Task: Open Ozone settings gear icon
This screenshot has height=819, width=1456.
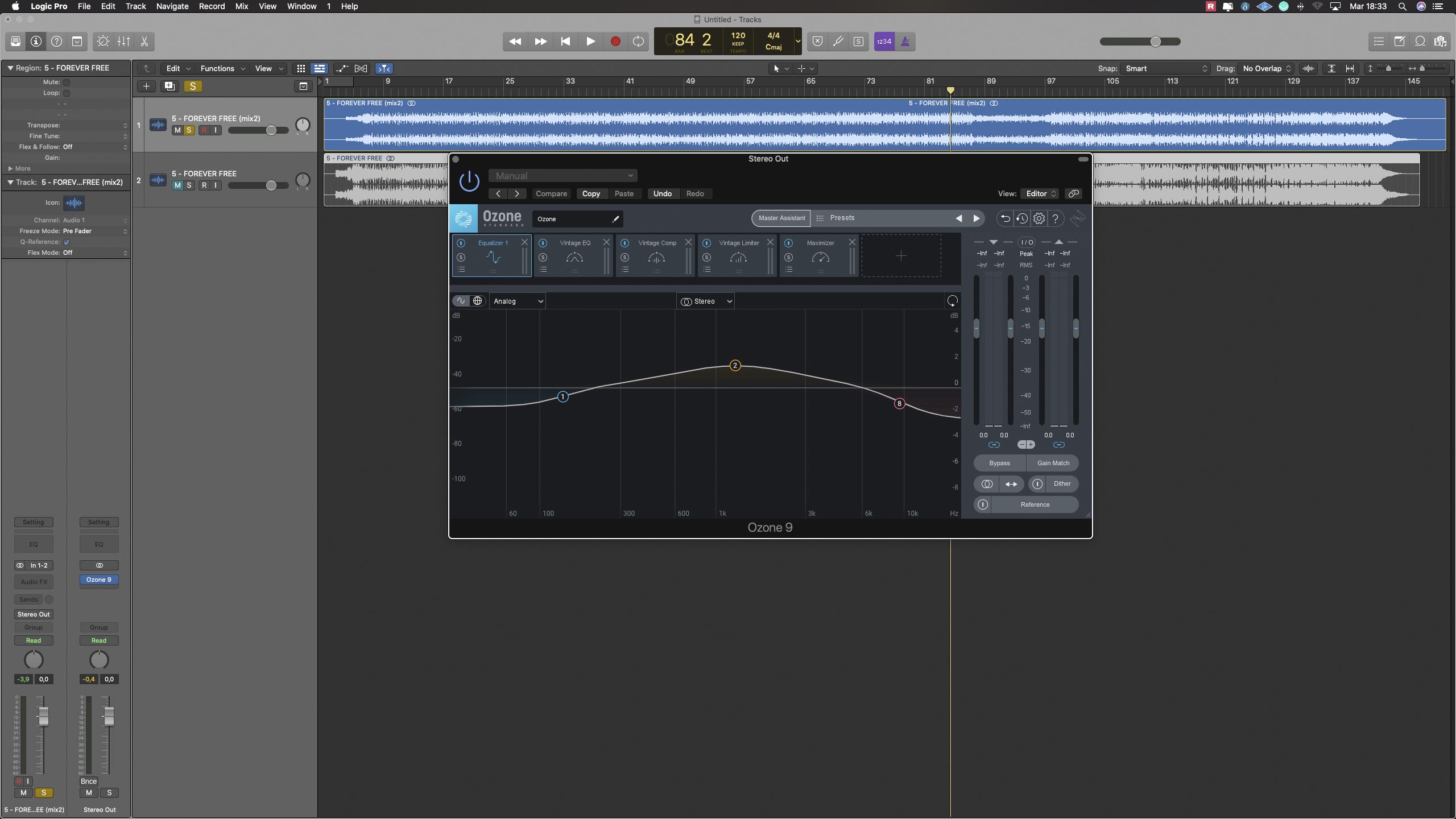Action: point(1039,218)
